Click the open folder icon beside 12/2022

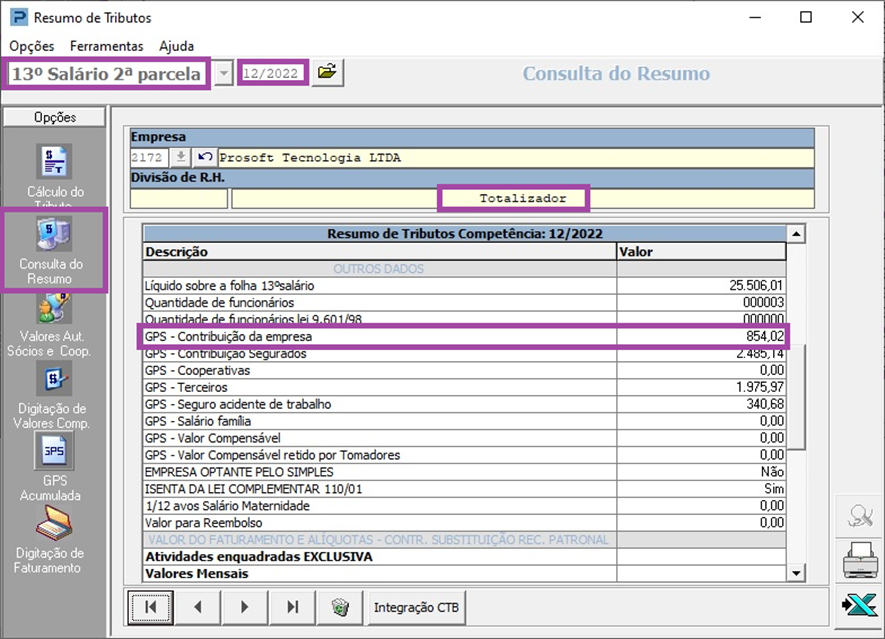coord(327,73)
